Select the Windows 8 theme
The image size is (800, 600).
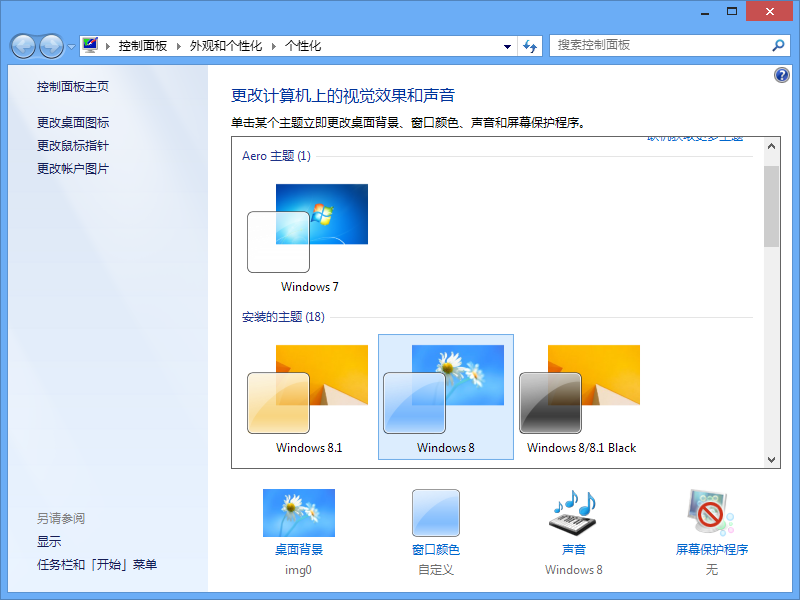click(446, 397)
